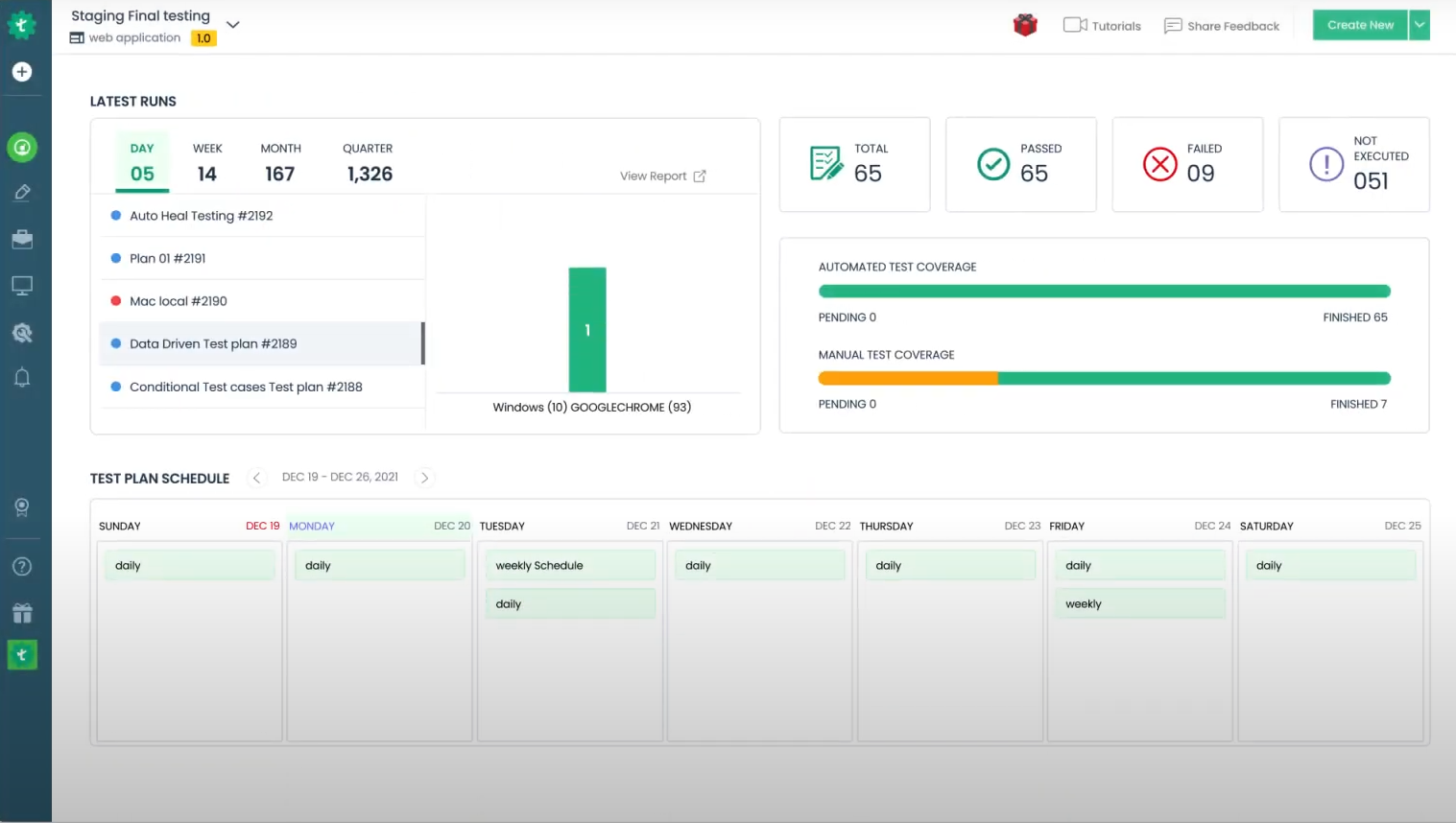Open the weekly entry on Friday
Screen dimensions: 1456x823
pyautogui.click(x=1140, y=604)
